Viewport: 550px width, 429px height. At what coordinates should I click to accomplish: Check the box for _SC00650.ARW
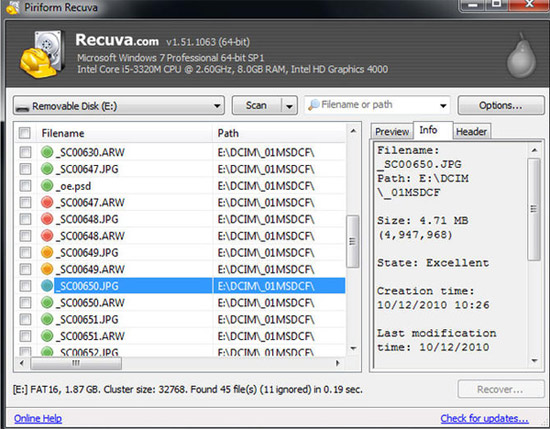tap(25, 302)
